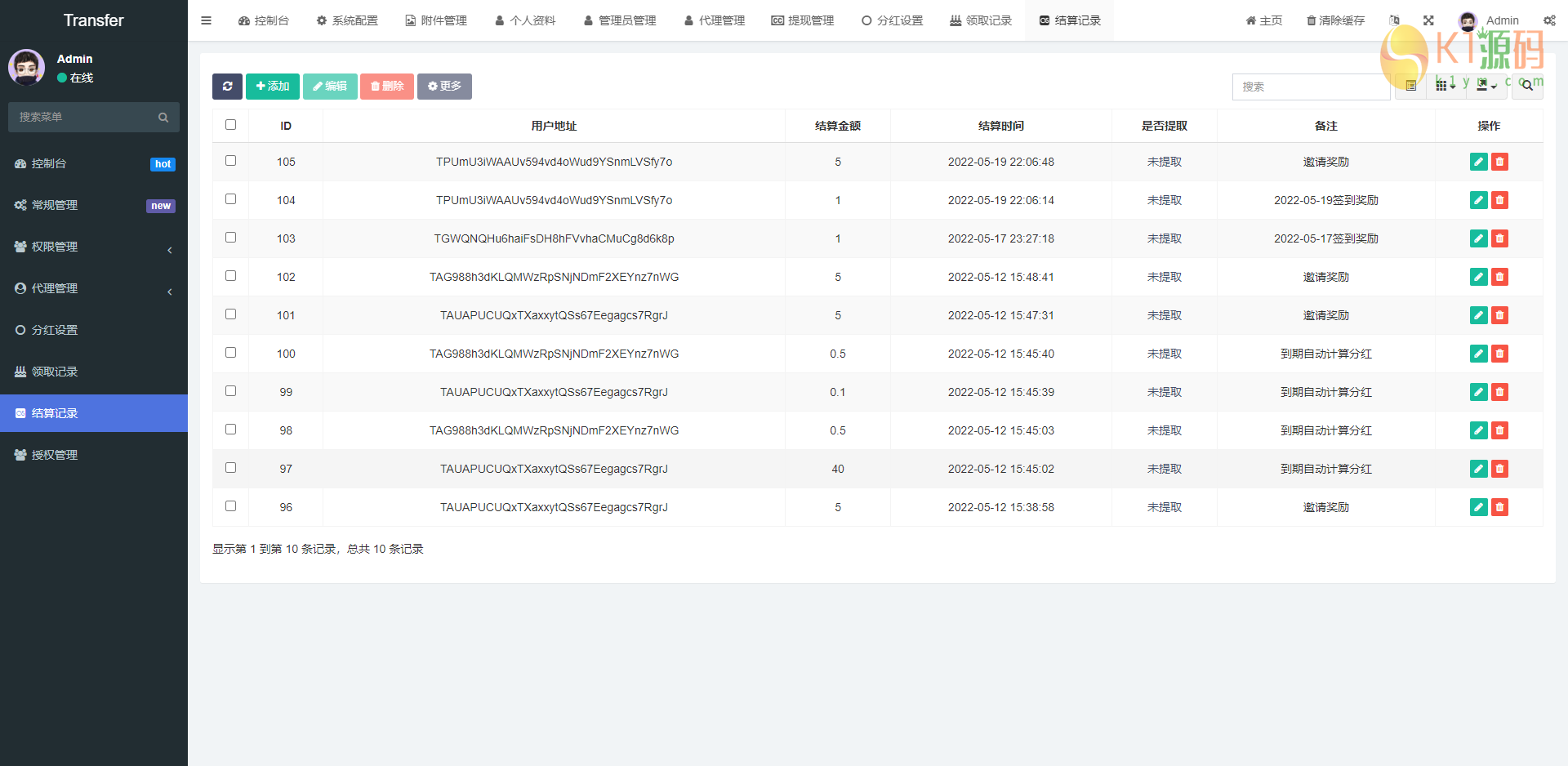Edit record 105 with the green pencil icon
Image resolution: width=1568 pixels, height=766 pixels.
coord(1478,162)
